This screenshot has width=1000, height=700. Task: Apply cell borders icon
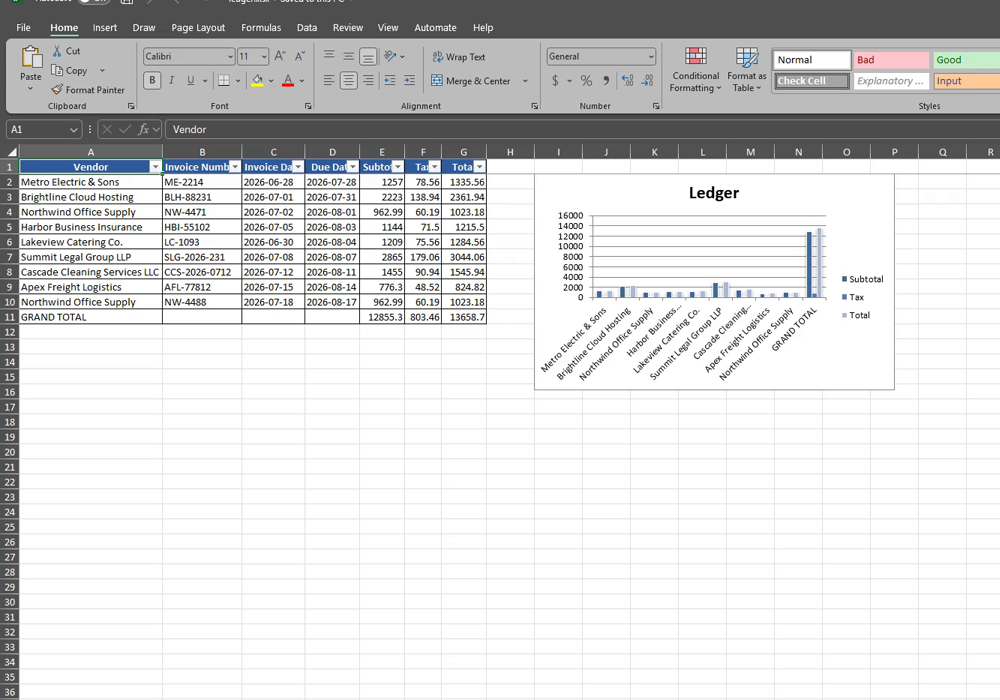(223, 80)
